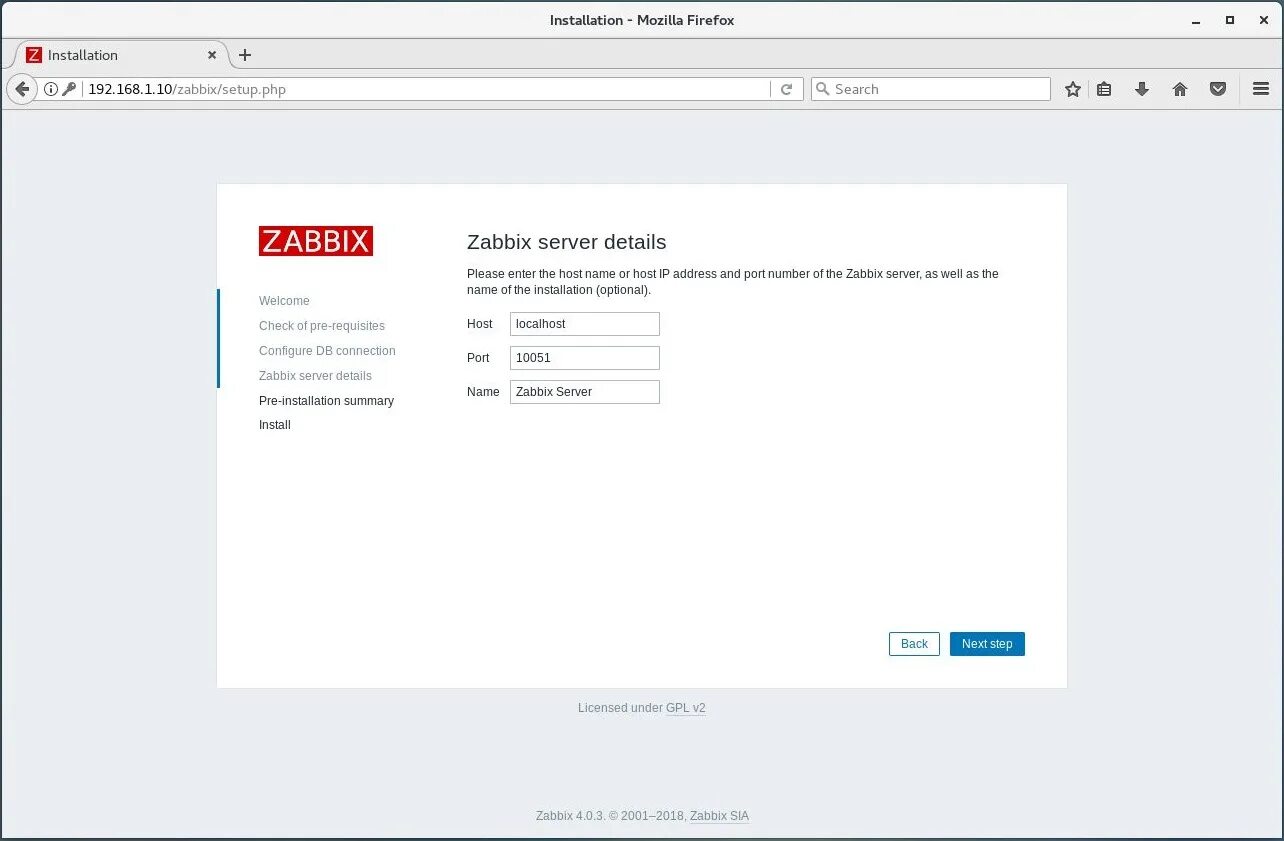The width and height of the screenshot is (1284, 841).
Task: Click the key icon in the address bar
Action: click(x=69, y=89)
